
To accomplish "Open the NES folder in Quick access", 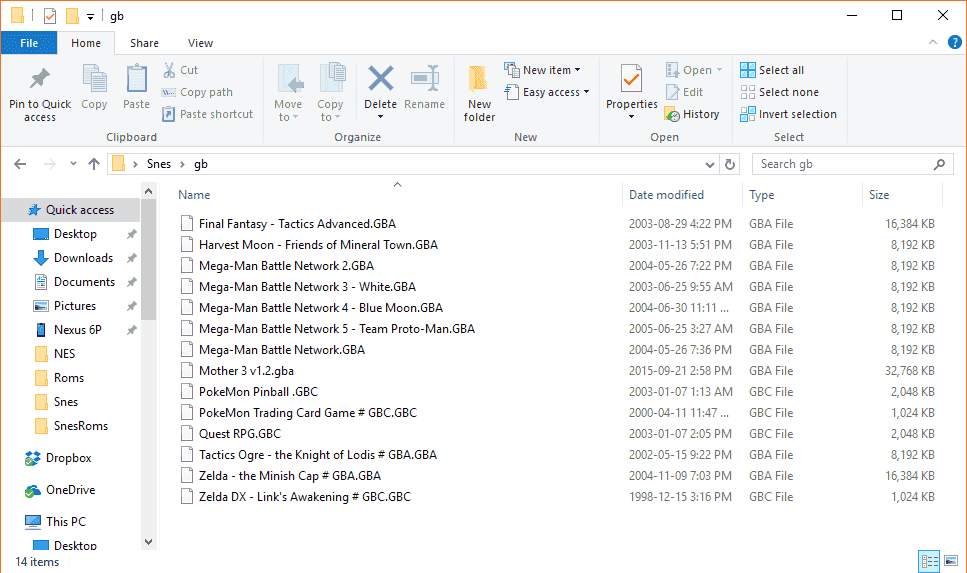I will [x=54, y=354].
